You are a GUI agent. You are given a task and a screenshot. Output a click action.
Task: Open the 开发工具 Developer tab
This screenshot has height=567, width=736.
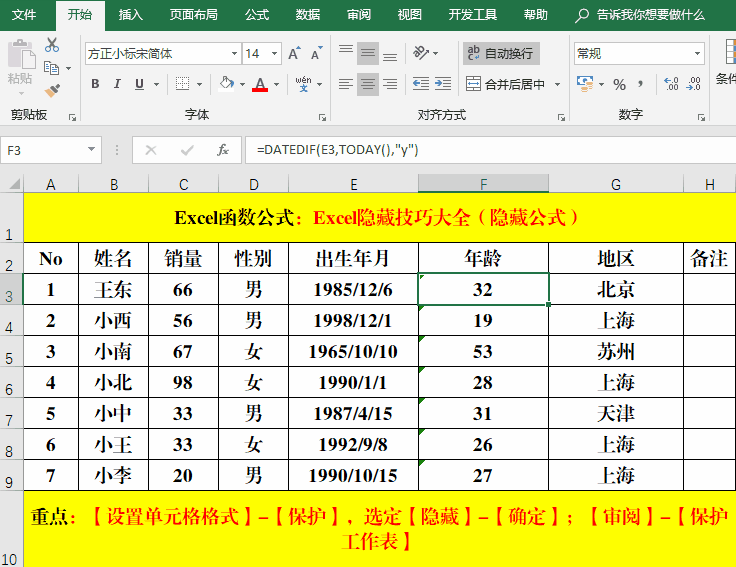472,15
